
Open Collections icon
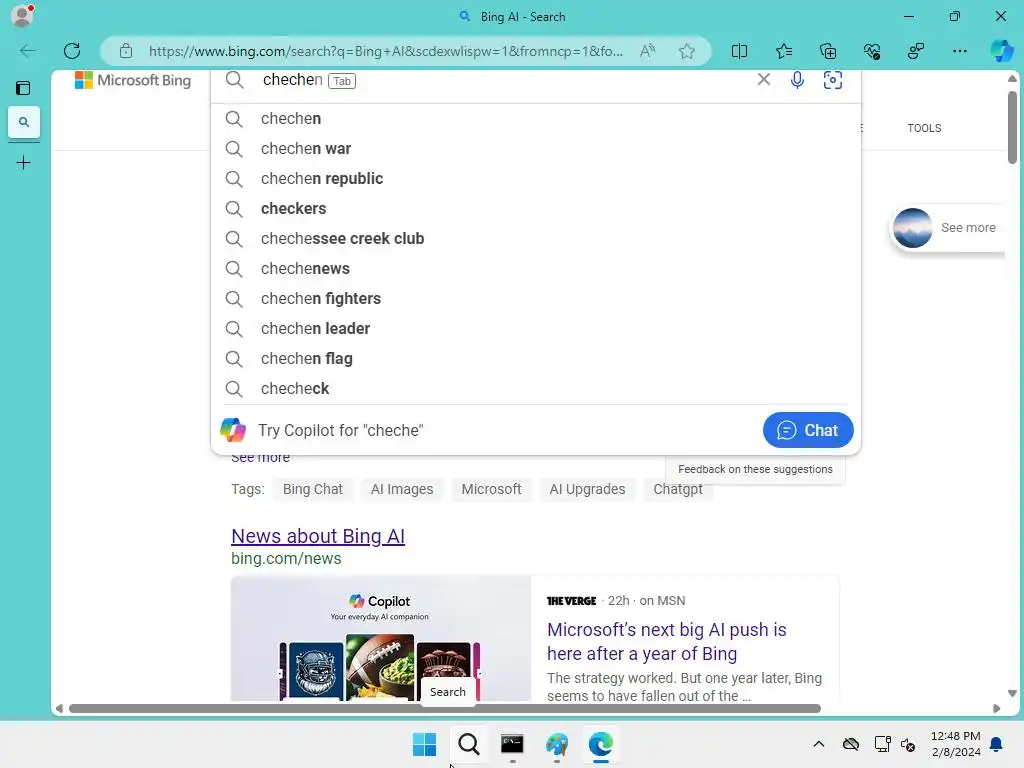(827, 51)
